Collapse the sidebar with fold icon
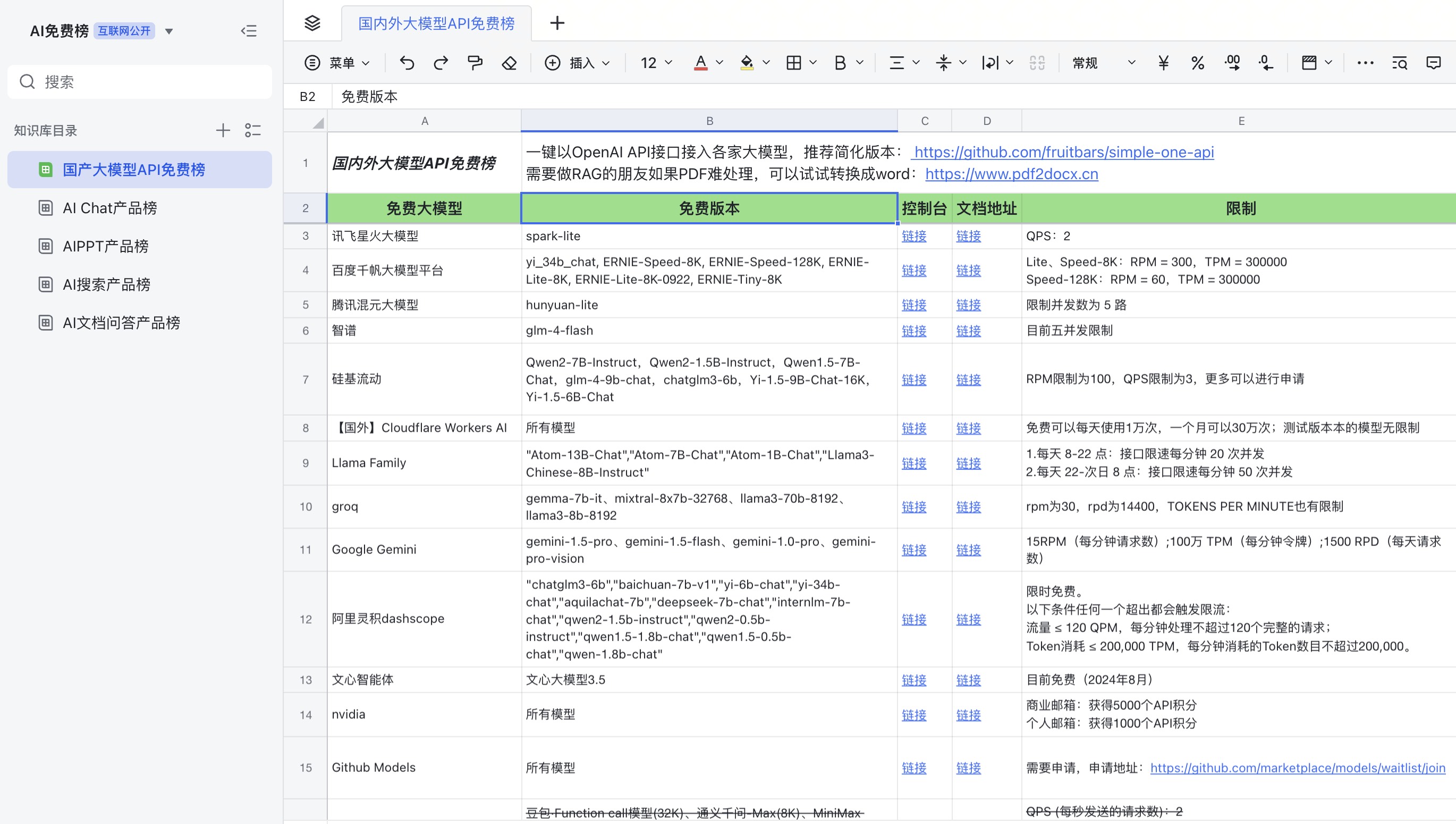 coord(249,30)
